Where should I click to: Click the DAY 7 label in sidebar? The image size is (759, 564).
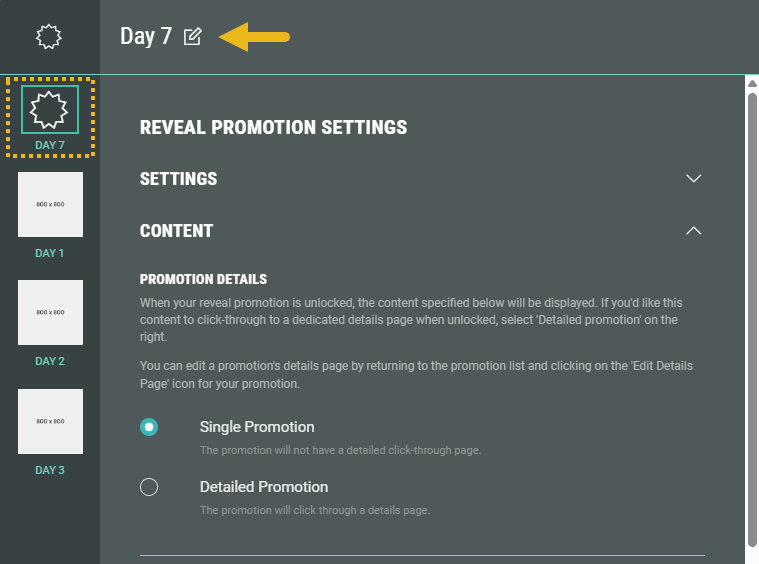pyautogui.click(x=49, y=145)
